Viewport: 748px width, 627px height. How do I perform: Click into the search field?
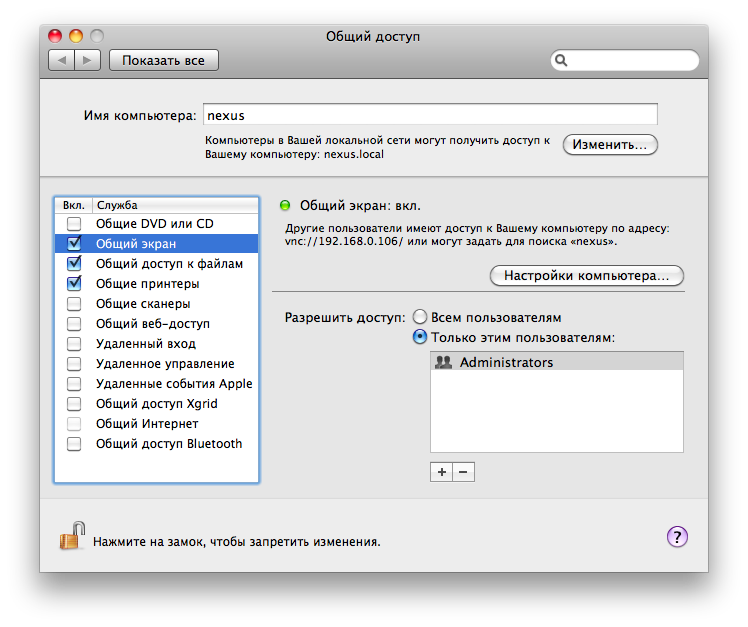[625, 60]
